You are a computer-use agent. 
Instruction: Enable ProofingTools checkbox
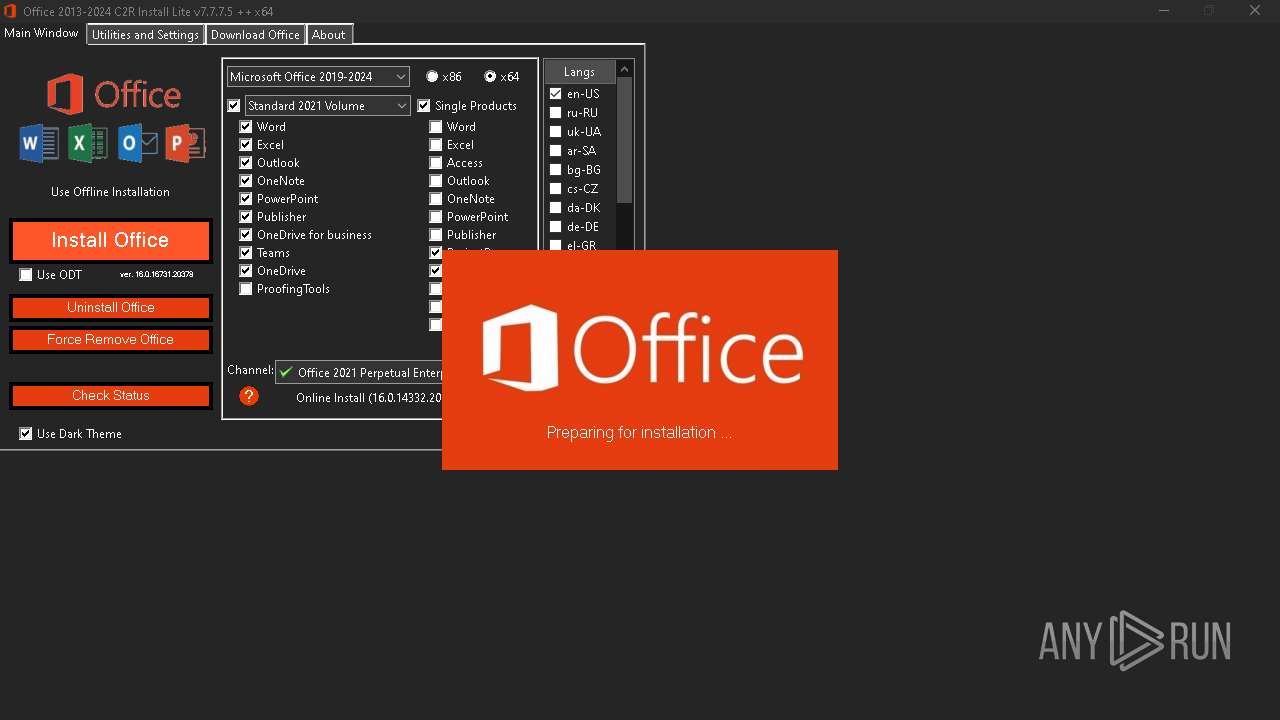(x=246, y=289)
